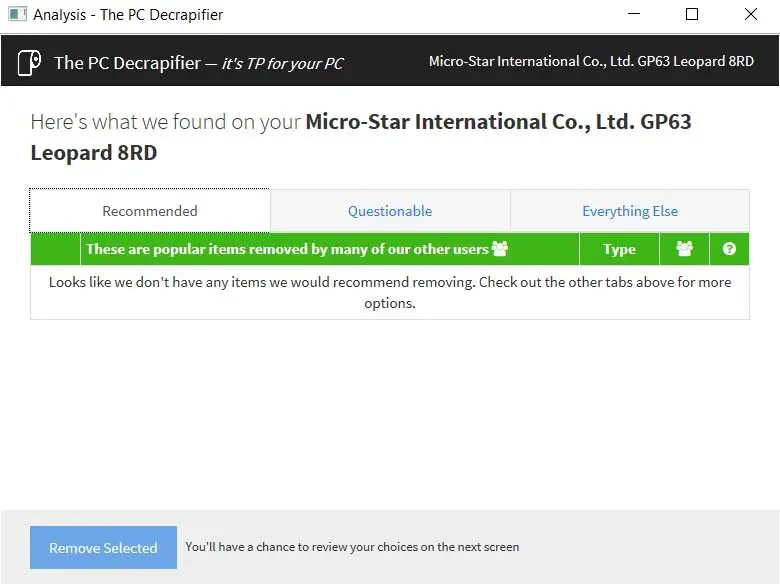780x584 pixels.
Task: Click the Type column header
Action: point(619,249)
